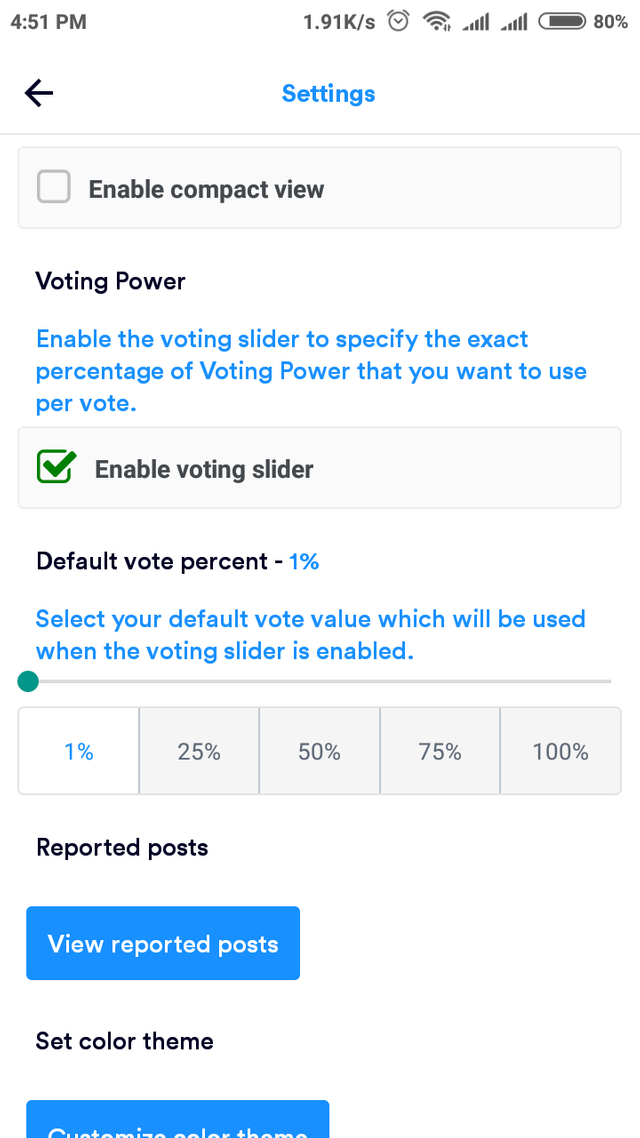Open the alarm icon in the status bar
Viewport: 640px width, 1138px height.
pos(397,20)
